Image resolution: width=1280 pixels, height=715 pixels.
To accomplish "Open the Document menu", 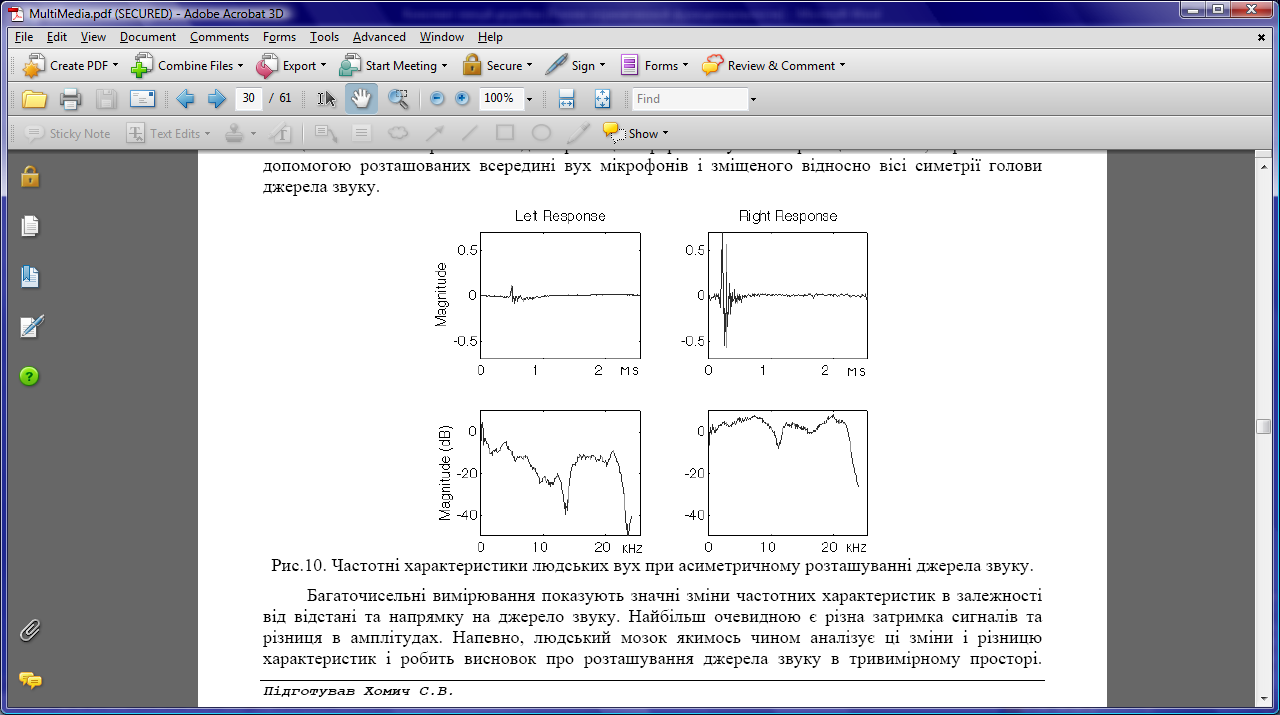I will [148, 37].
